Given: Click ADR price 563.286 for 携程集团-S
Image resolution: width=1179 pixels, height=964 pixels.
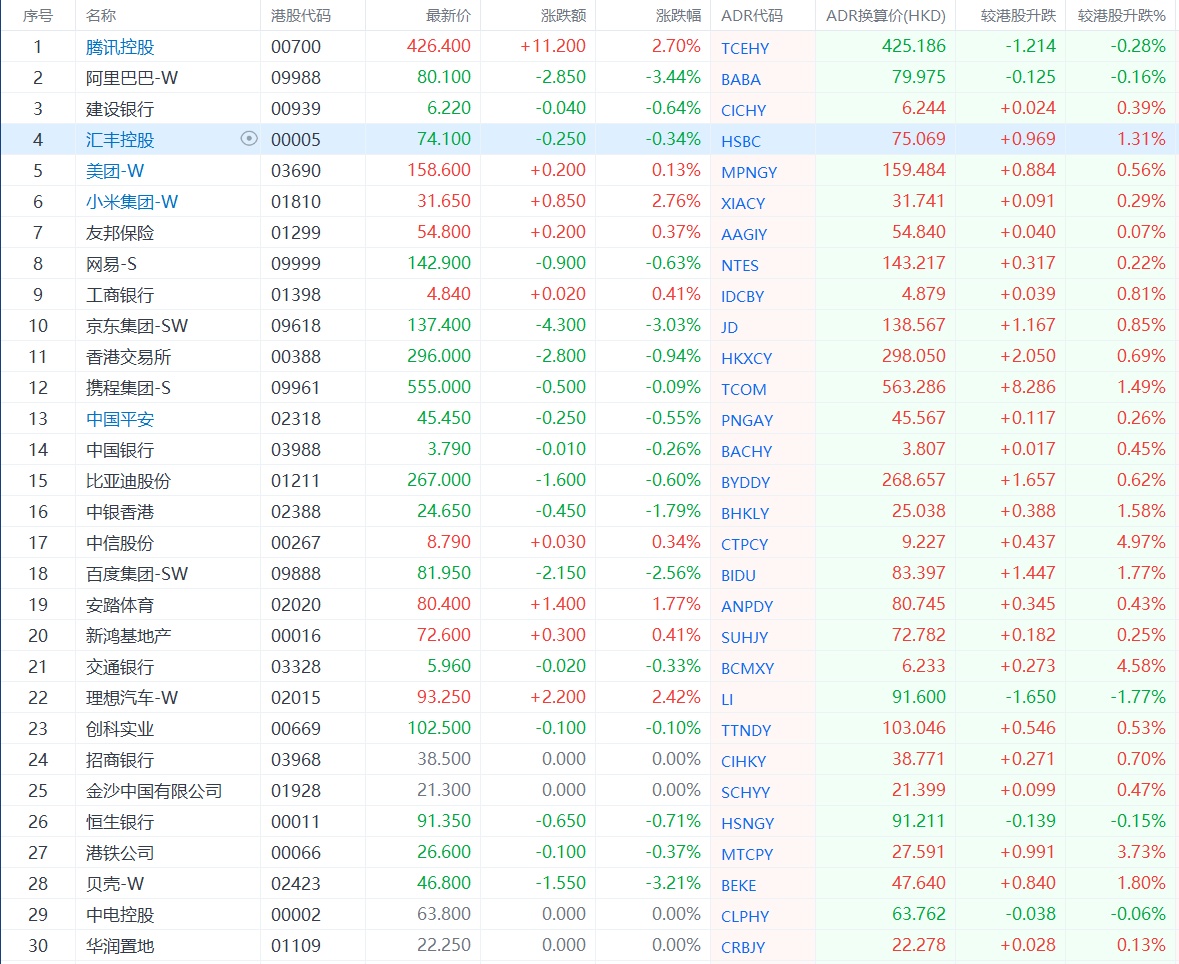Looking at the screenshot, I should [x=914, y=387].
